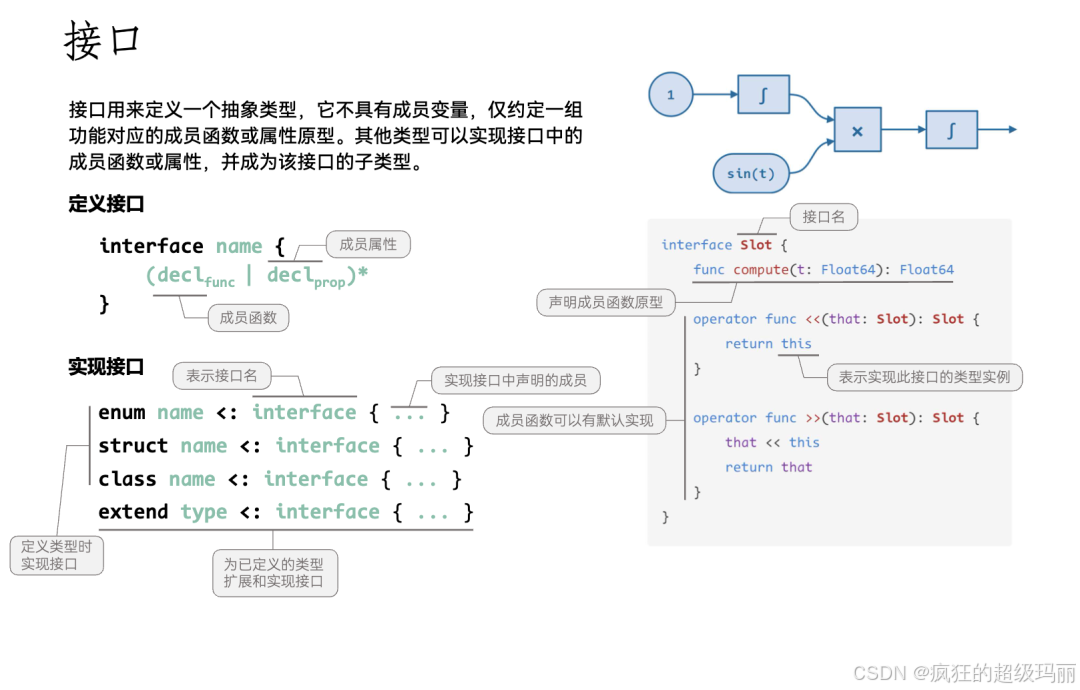Image resolution: width=1080 pixels, height=690 pixels.
Task: Click the code line 'interface Slot {'
Action: coord(724,244)
